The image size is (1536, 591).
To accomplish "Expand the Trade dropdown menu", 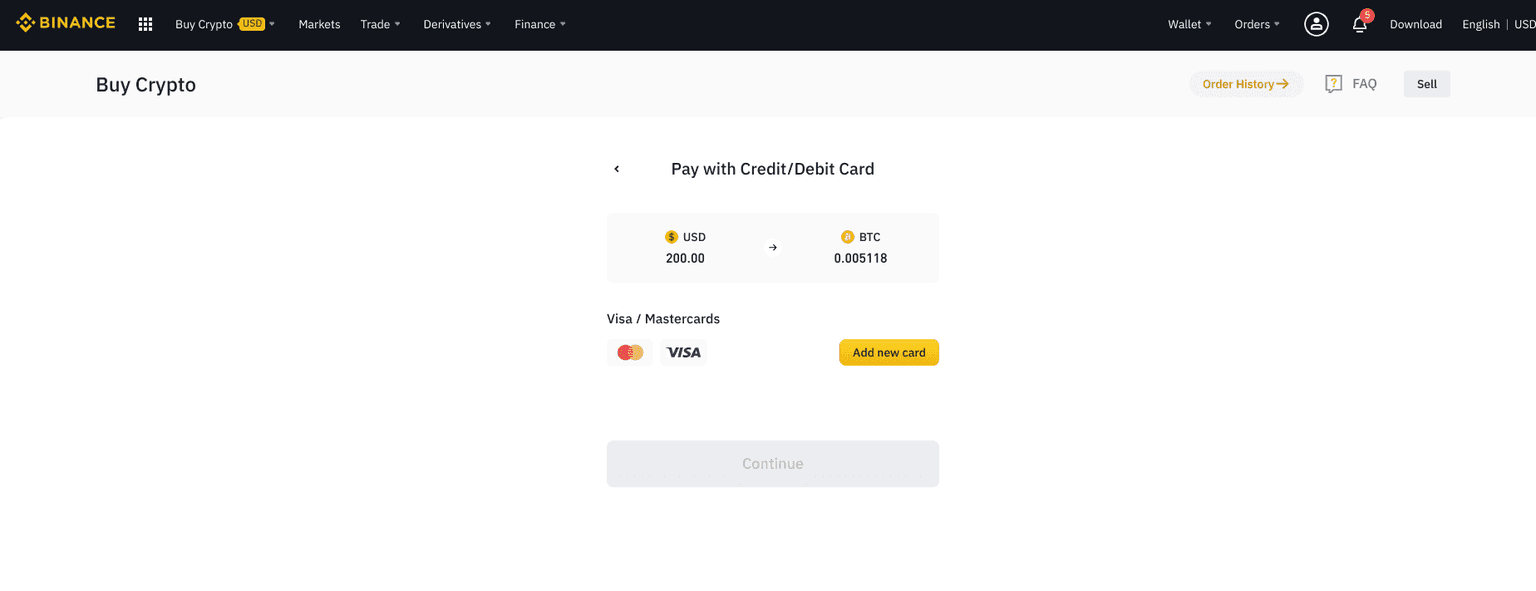I will (380, 24).
